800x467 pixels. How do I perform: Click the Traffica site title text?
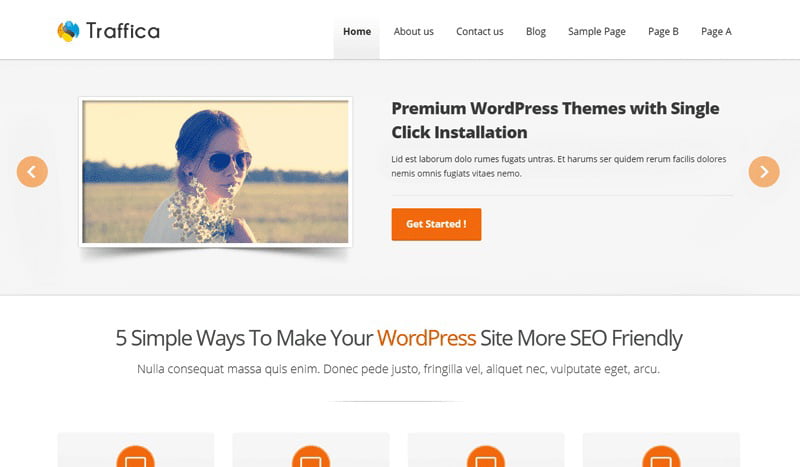122,31
